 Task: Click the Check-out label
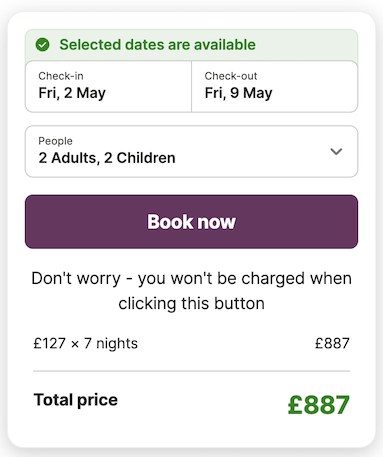click(x=231, y=76)
